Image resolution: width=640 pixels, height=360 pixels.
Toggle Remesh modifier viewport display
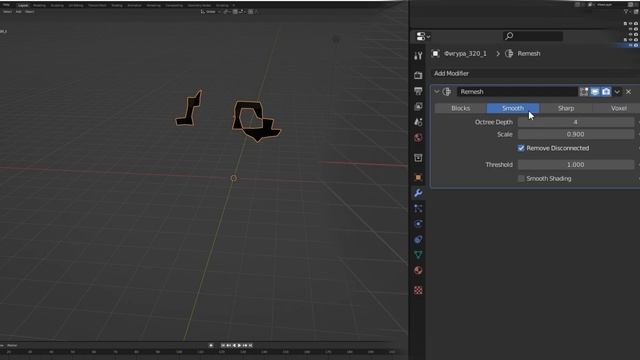pos(595,92)
